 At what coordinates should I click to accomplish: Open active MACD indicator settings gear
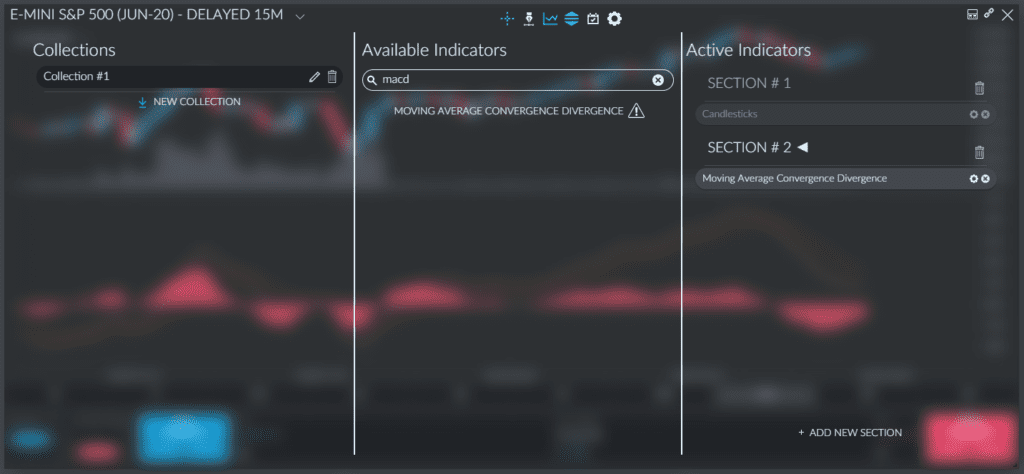tap(974, 179)
